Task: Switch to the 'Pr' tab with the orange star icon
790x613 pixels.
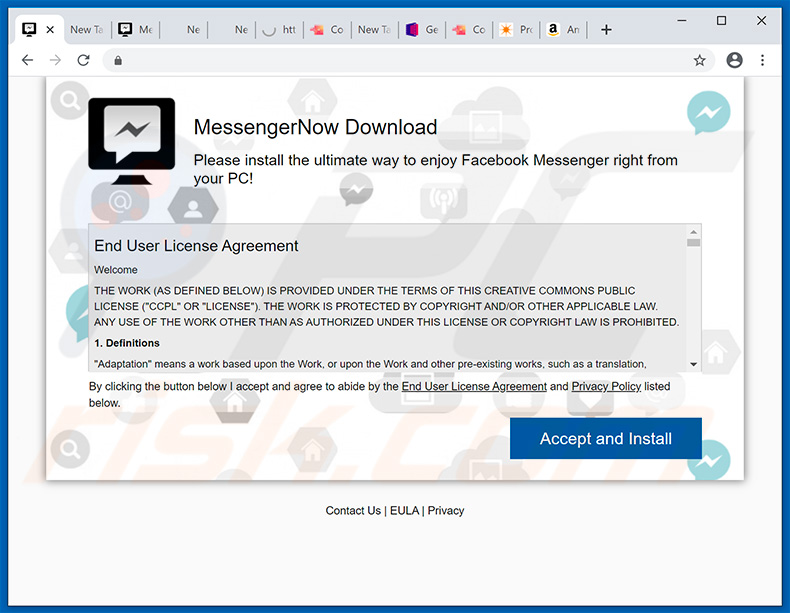Action: (x=516, y=30)
